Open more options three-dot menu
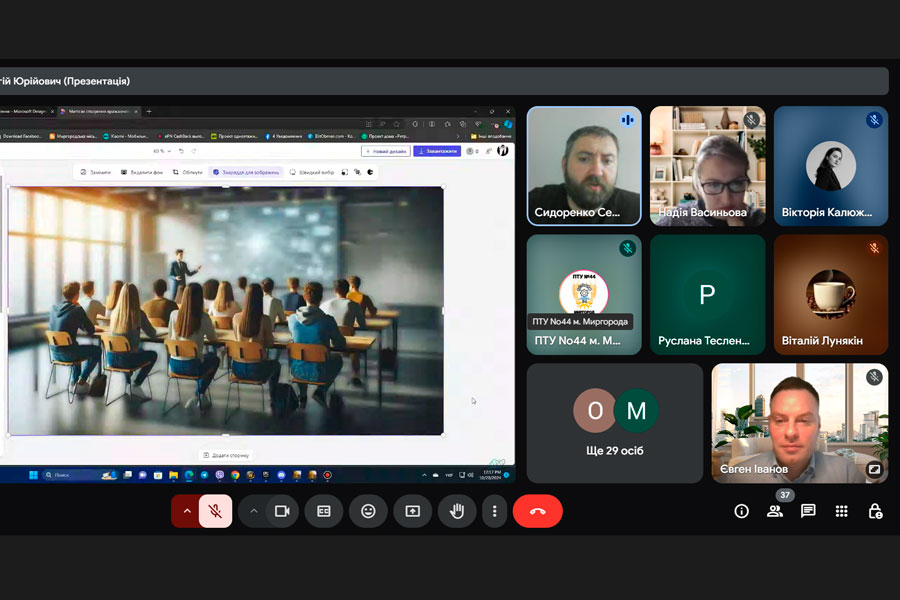The width and height of the screenshot is (900, 600). point(494,511)
